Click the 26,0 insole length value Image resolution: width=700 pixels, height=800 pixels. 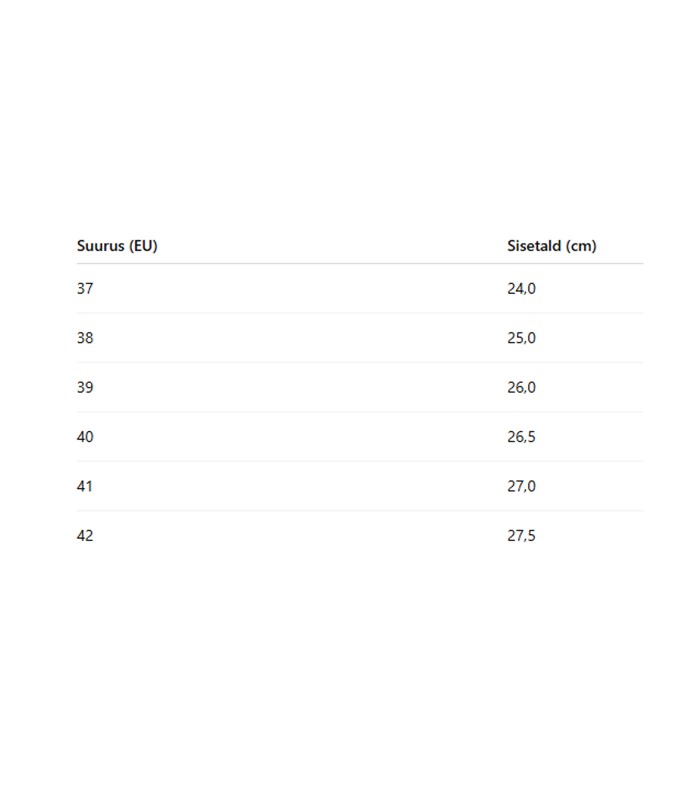[x=521, y=388]
